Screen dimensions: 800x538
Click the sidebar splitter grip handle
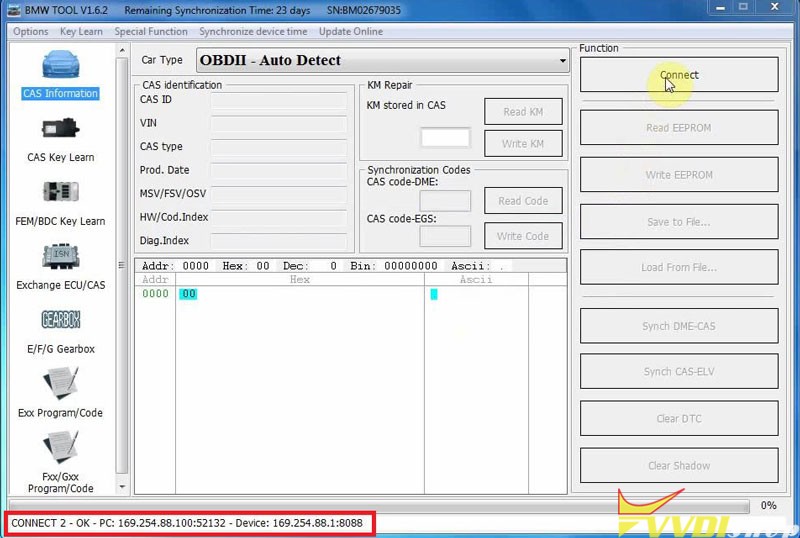pos(121,265)
